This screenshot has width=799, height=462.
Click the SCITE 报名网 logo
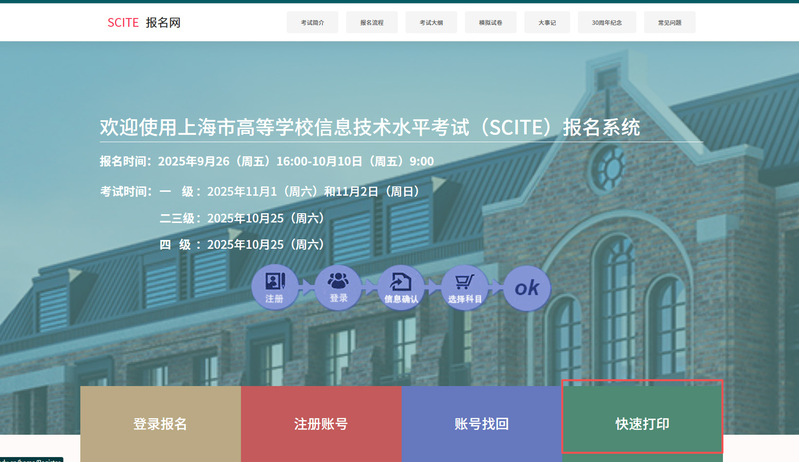coord(144,22)
